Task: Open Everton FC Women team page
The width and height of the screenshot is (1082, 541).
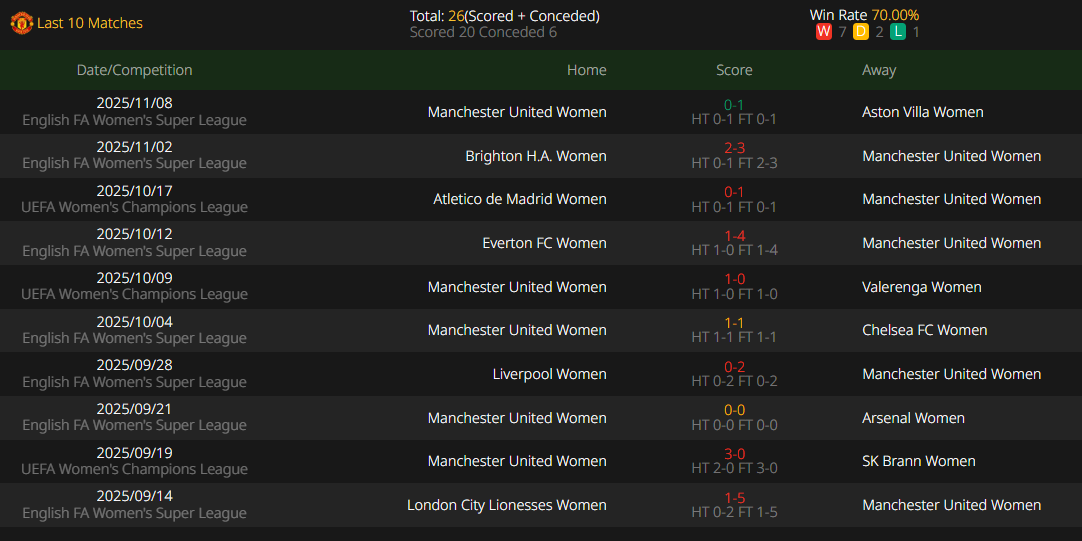Action: (x=544, y=243)
